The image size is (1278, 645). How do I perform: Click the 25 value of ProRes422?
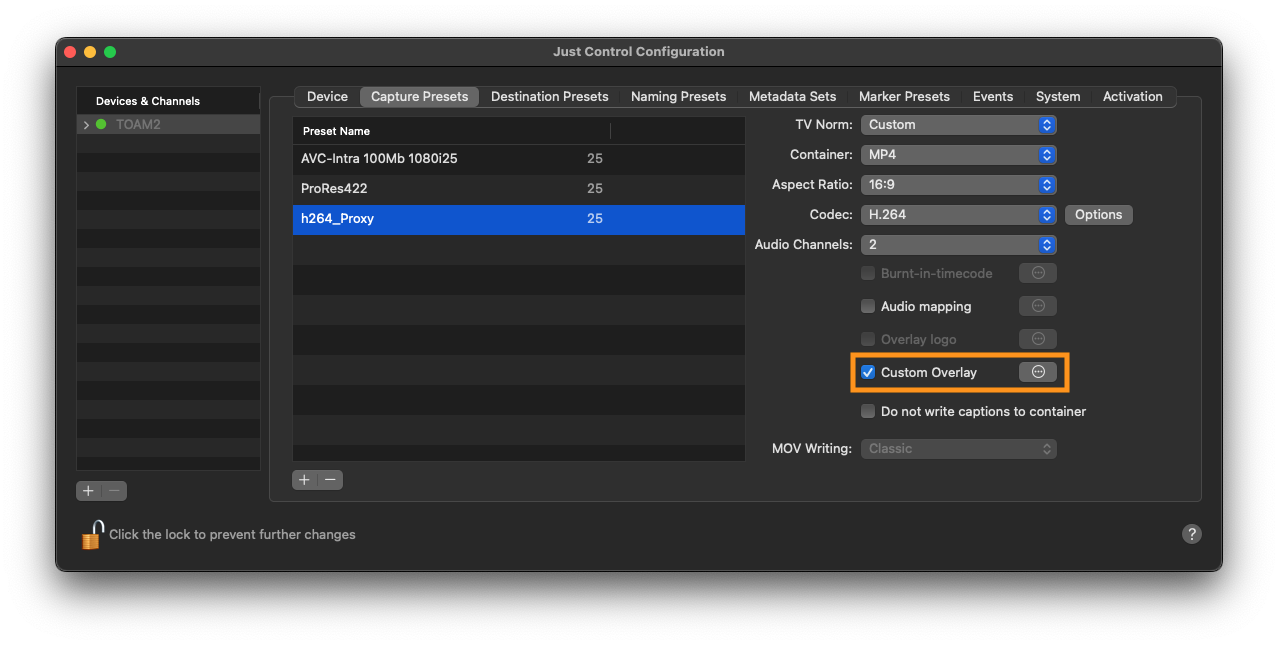[595, 189]
